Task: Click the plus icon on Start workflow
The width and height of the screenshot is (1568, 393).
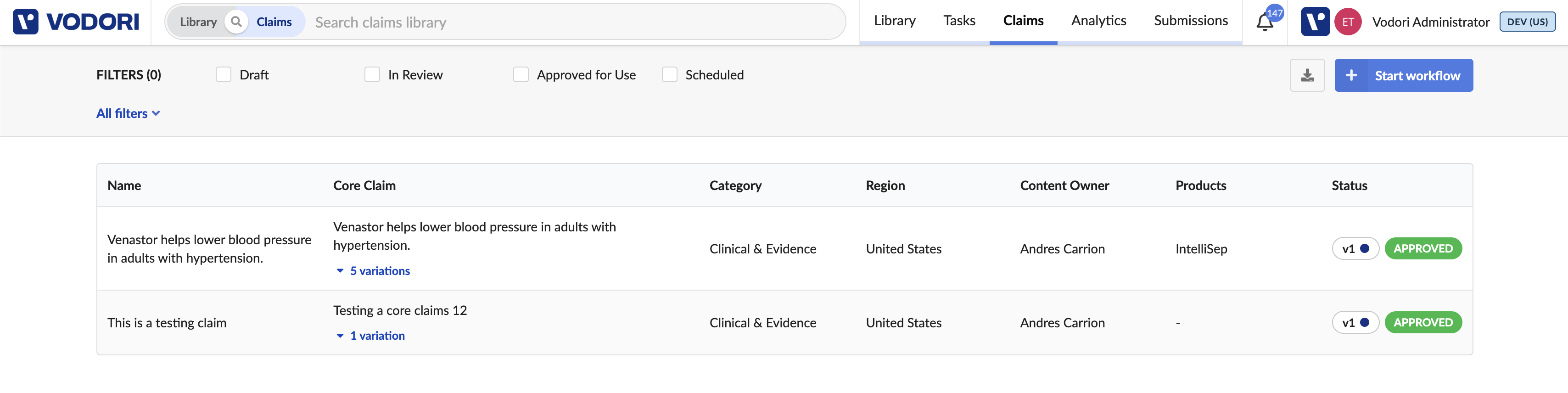Action: (1351, 75)
